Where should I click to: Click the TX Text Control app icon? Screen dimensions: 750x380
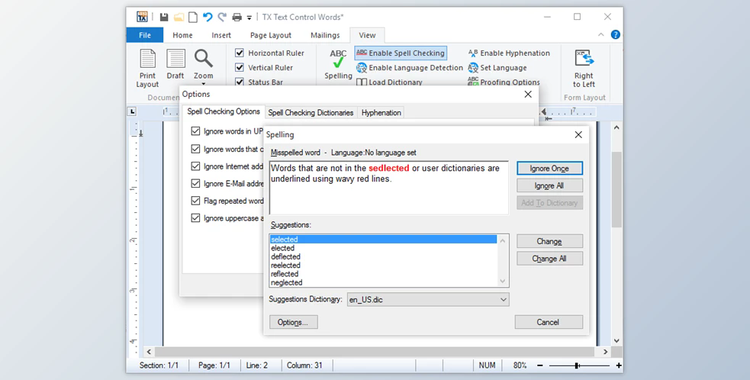tap(142, 17)
